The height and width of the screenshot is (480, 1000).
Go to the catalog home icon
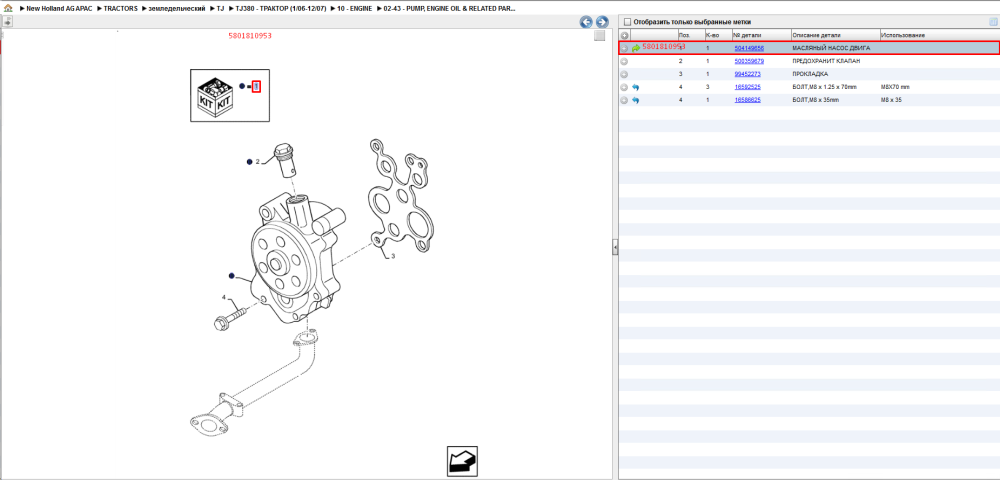tap(8, 9)
